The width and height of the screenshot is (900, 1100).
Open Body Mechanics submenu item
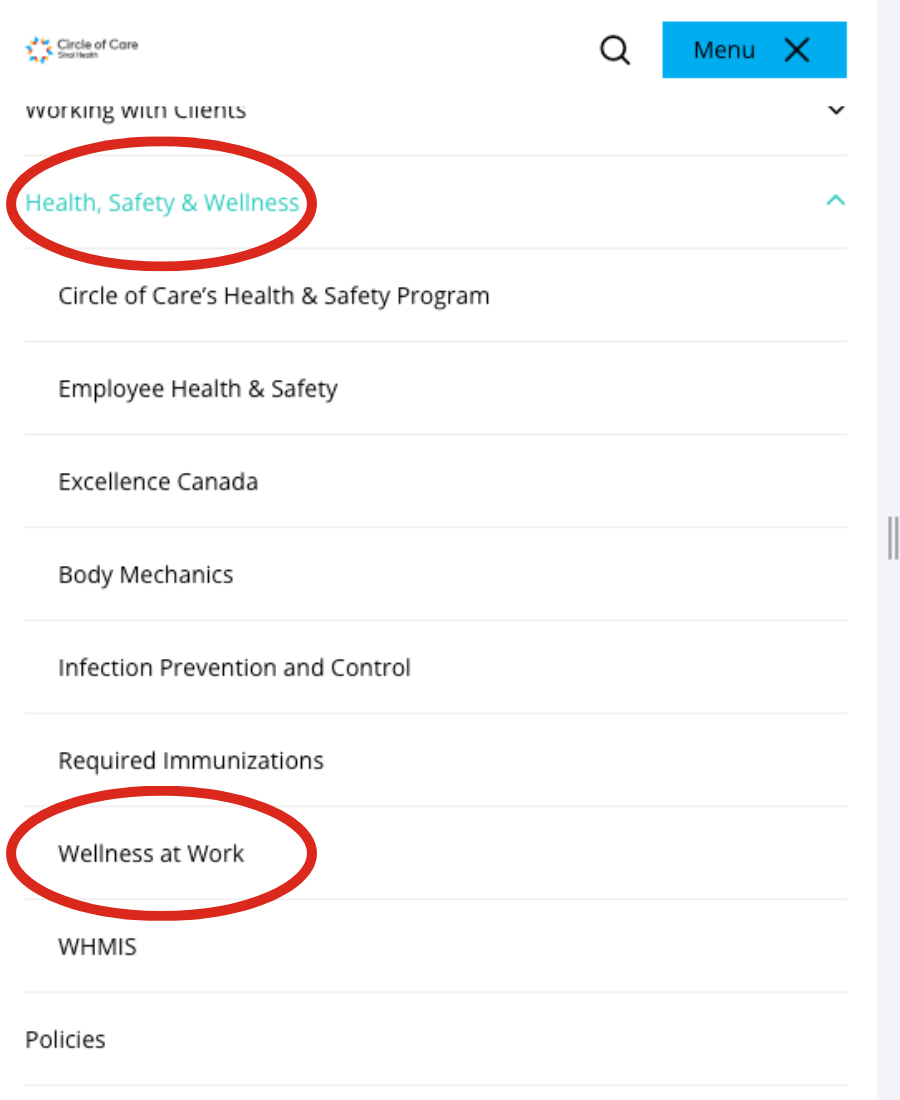145,575
